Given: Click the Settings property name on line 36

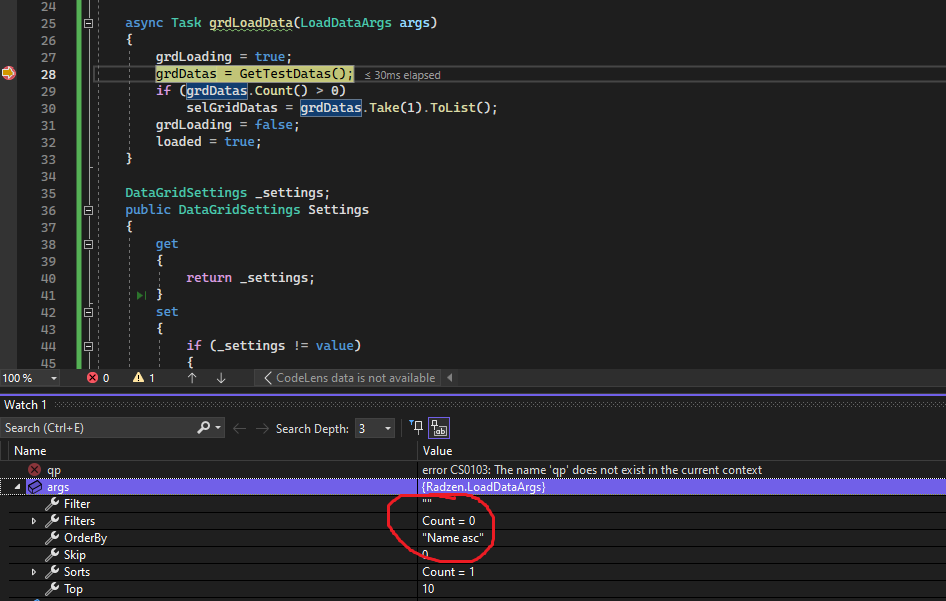Looking at the screenshot, I should (x=338, y=210).
